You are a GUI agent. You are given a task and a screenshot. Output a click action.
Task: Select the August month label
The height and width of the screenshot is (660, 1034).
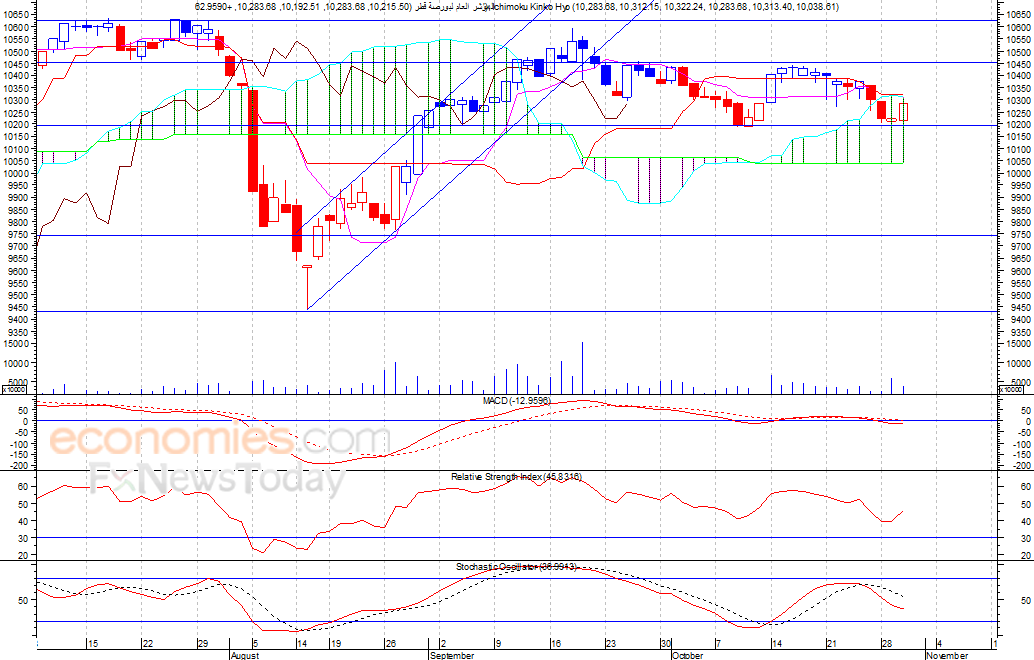pyautogui.click(x=245, y=655)
